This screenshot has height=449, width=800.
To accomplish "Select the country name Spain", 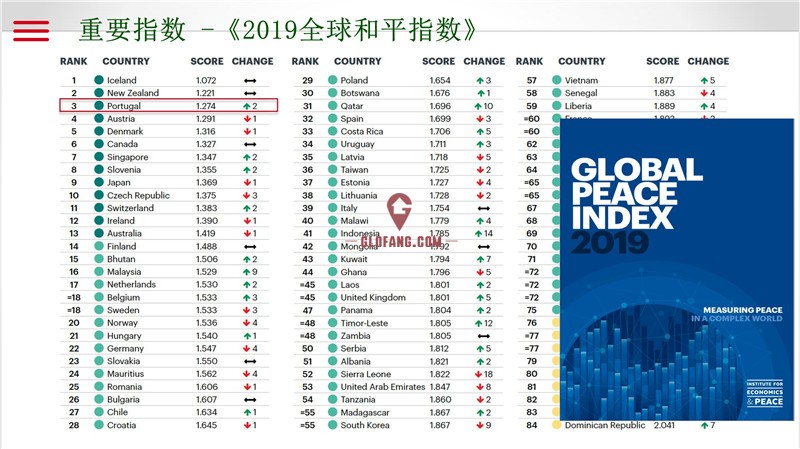I will 352,118.
